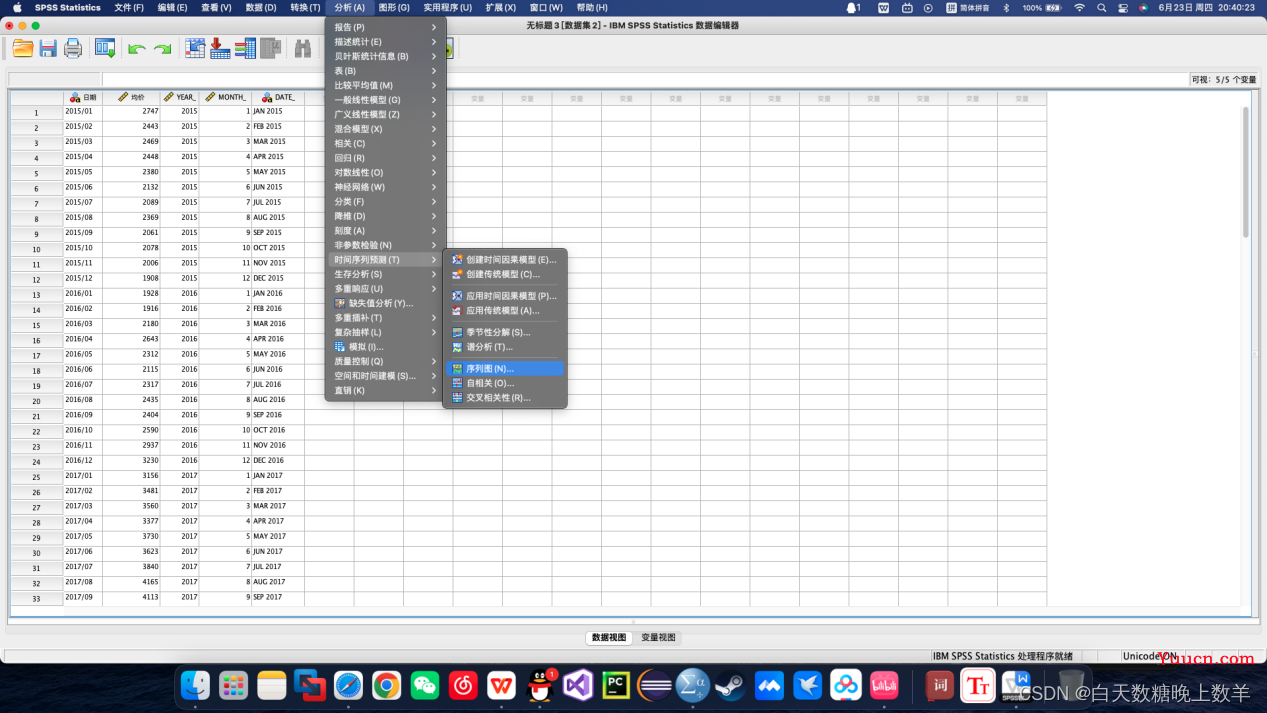Viewport: 1267px width, 713px height.
Task: Click the Undo arrow in the toolbar
Action: [137, 48]
